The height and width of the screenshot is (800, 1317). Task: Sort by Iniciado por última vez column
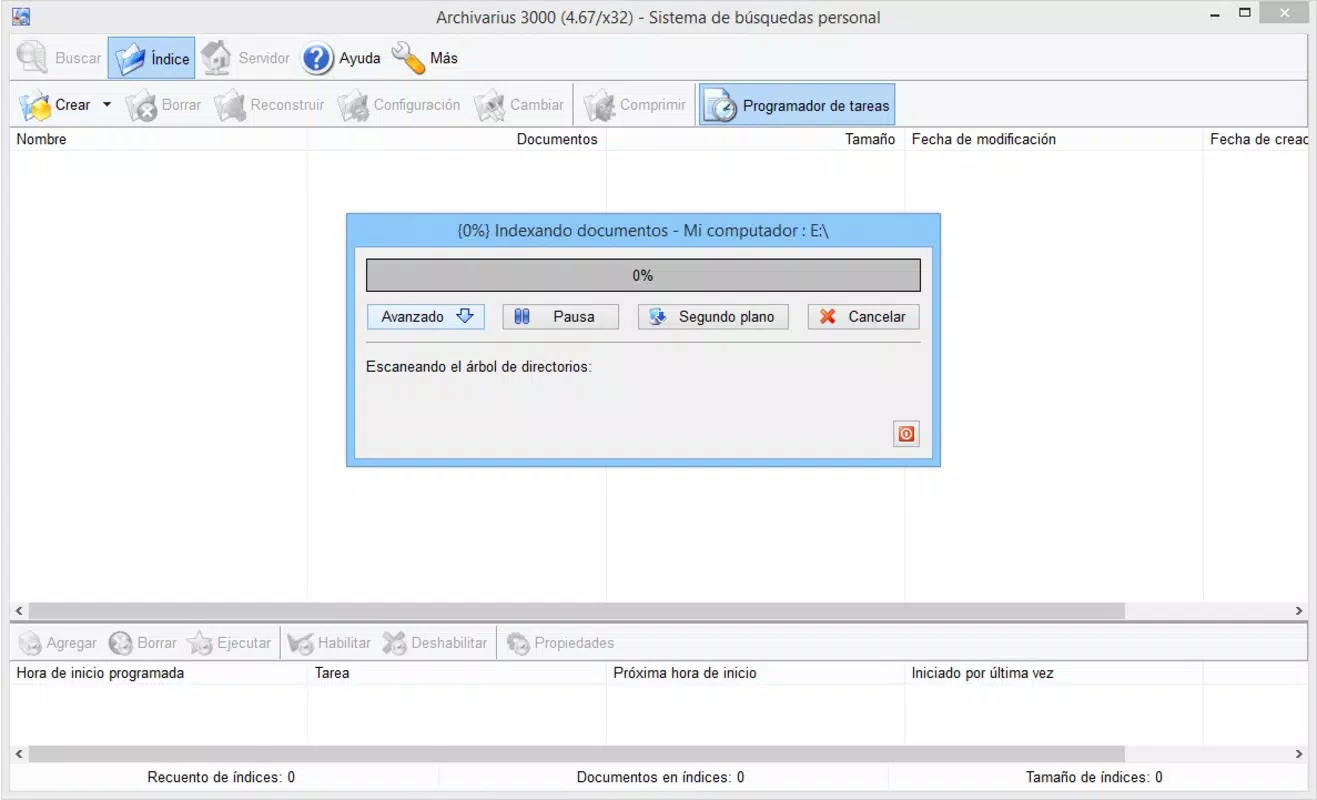click(1054, 673)
